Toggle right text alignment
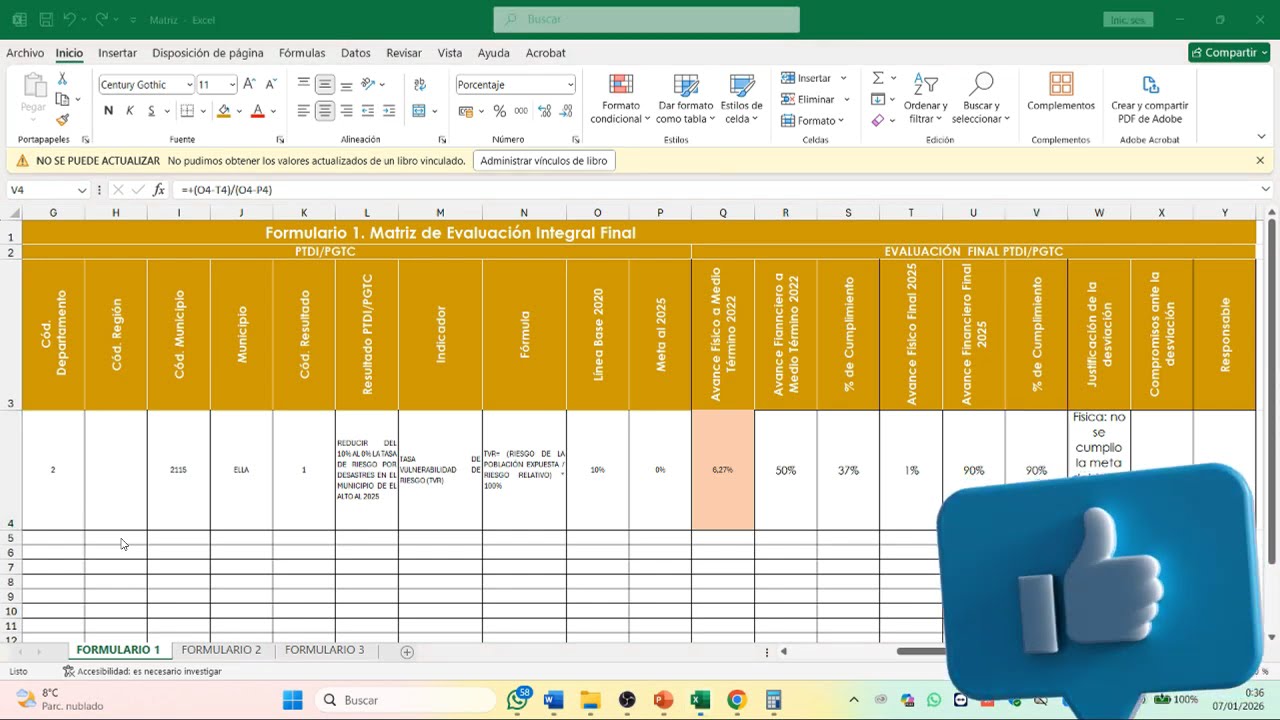Viewport: 1280px width, 720px height. click(346, 111)
